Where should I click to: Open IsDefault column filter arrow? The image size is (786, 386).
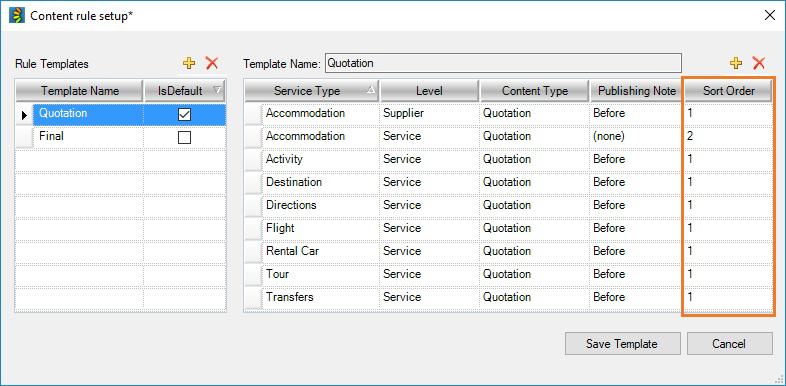(217, 90)
